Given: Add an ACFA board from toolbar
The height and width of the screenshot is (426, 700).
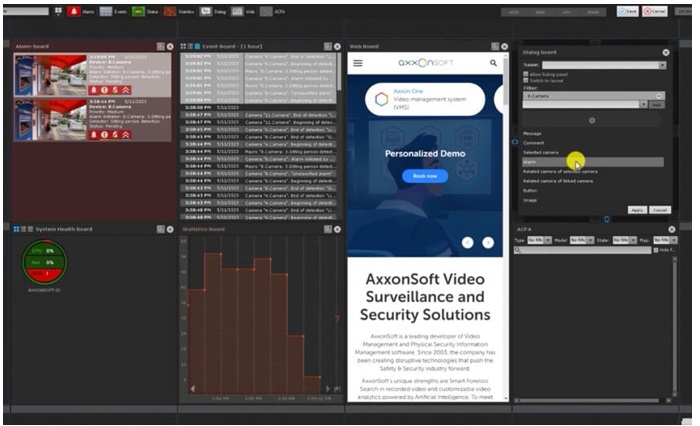Looking at the screenshot, I should 273,12.
